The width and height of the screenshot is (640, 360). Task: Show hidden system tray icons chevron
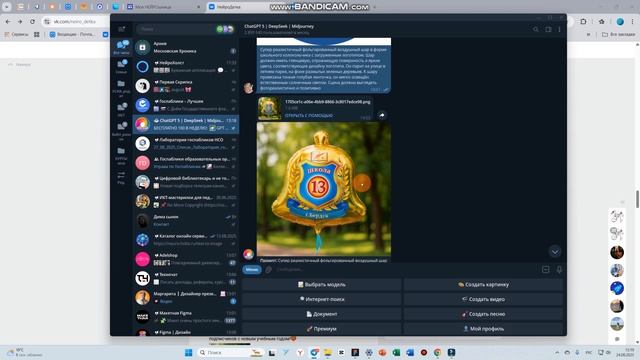coord(557,353)
